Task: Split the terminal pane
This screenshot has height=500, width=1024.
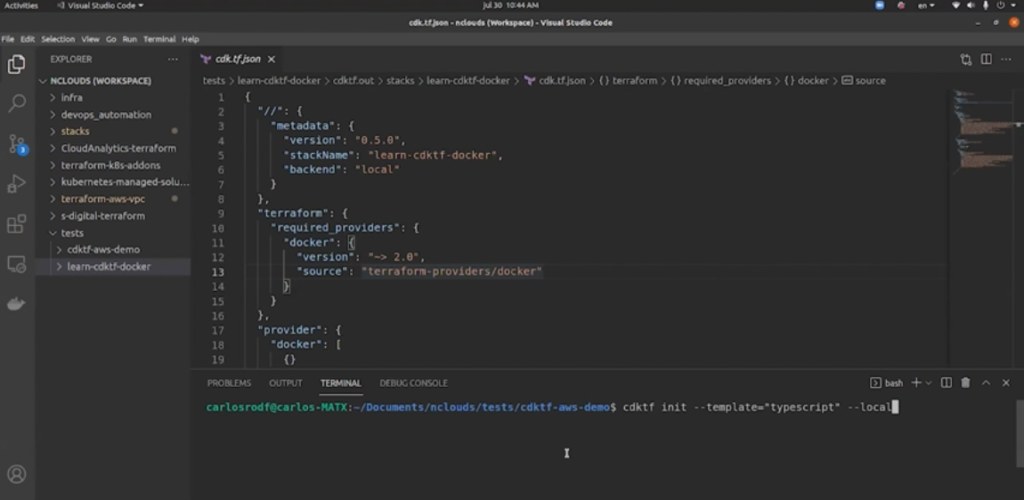Action: point(946,383)
